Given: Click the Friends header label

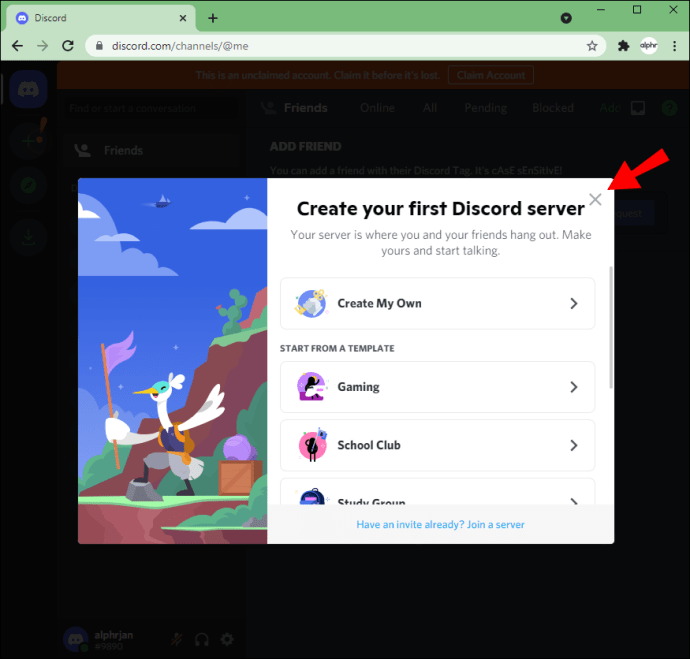Looking at the screenshot, I should pyautogui.click(x=305, y=108).
